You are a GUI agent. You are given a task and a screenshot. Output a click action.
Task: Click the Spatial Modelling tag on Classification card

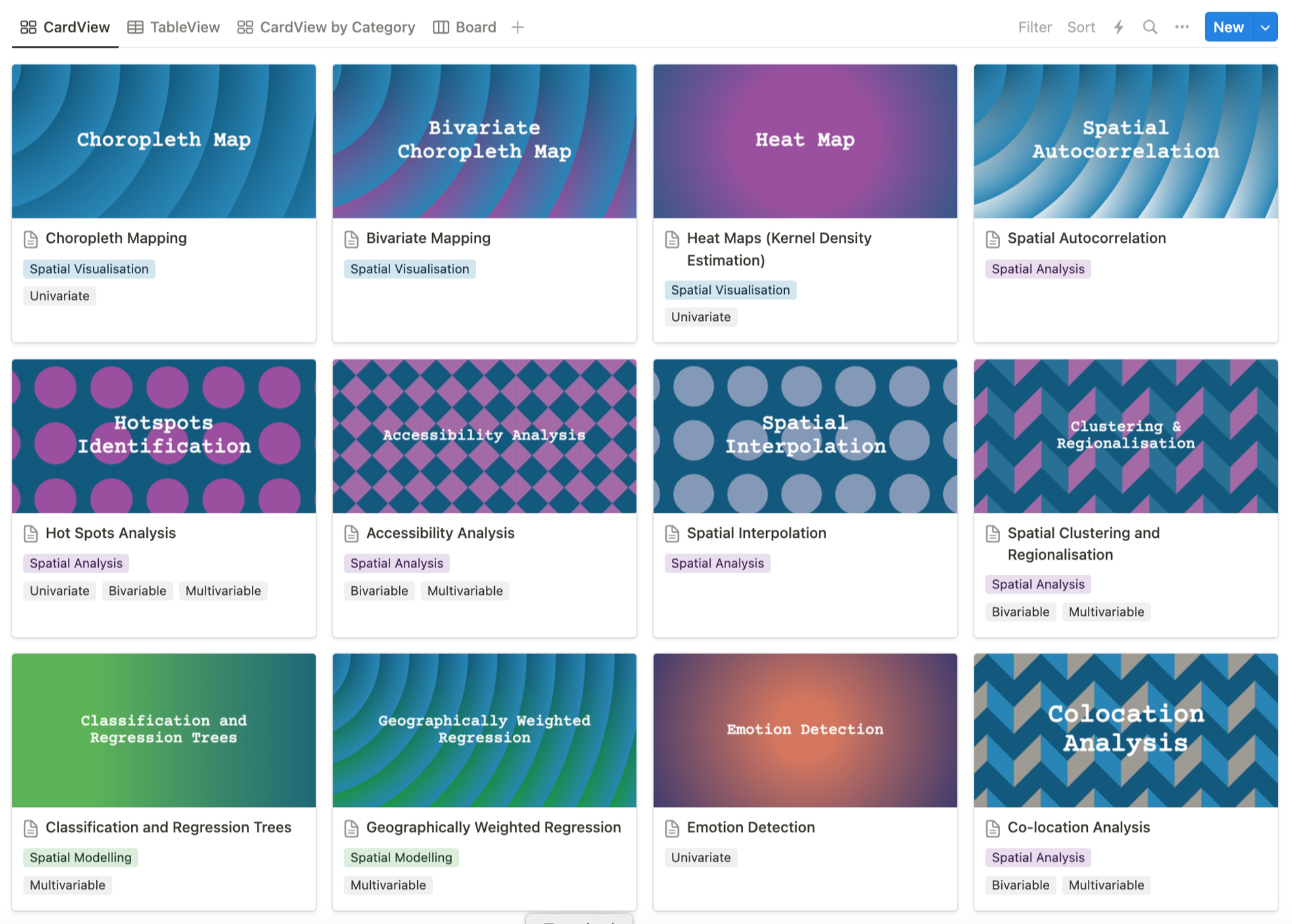tap(81, 857)
